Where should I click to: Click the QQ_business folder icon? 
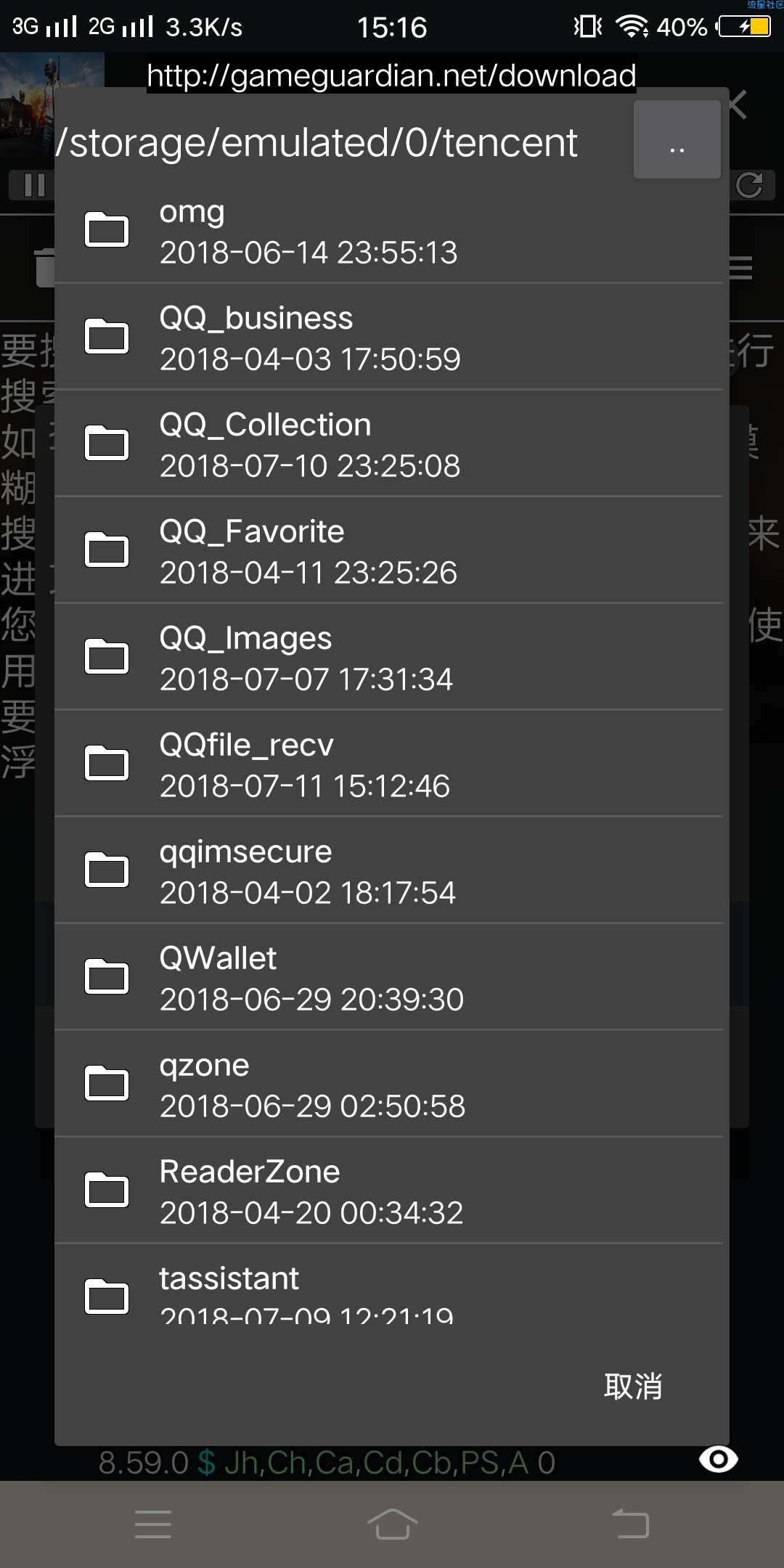(x=107, y=337)
